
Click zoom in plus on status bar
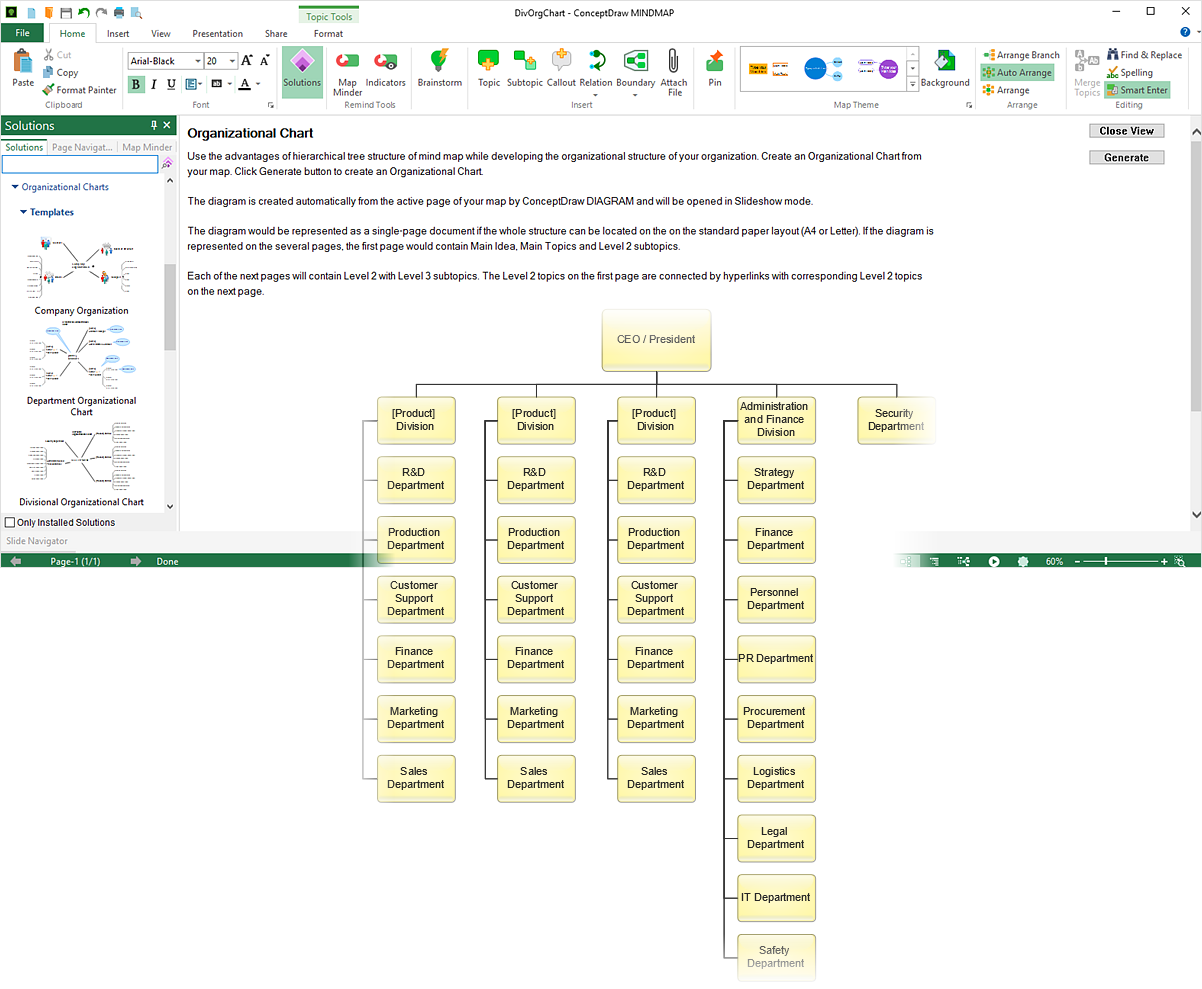coord(1164,561)
